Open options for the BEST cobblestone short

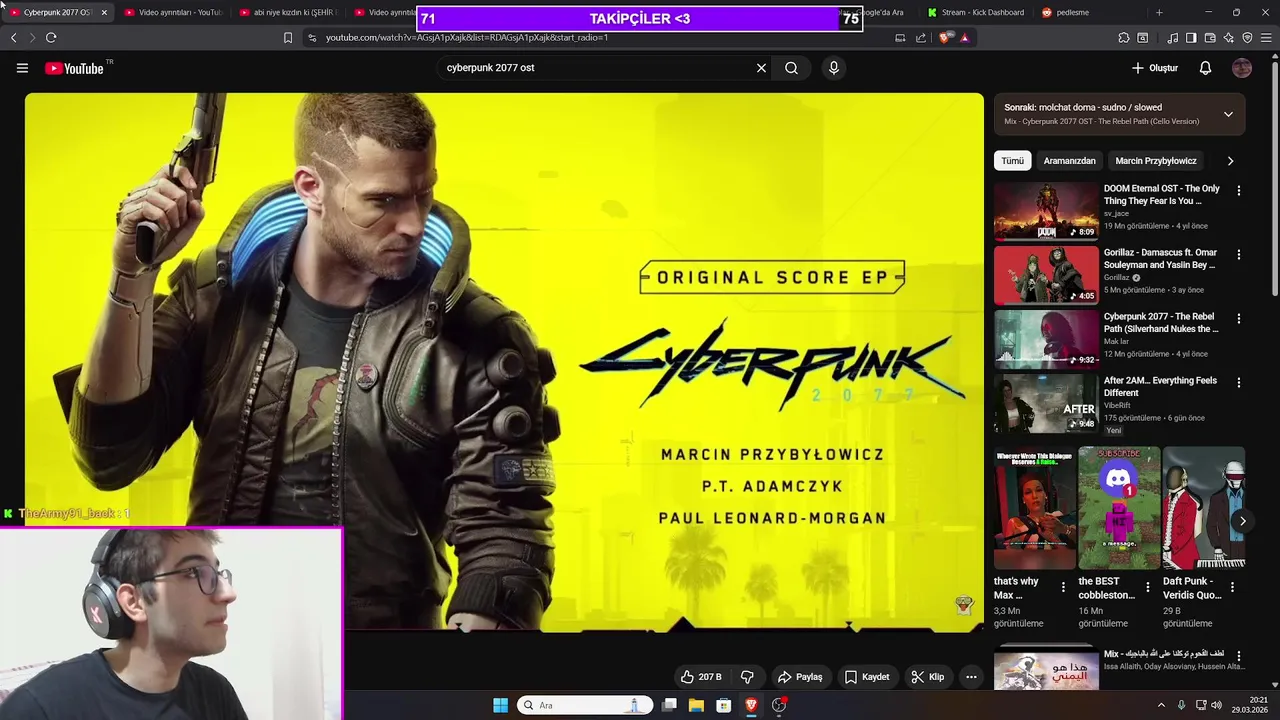coord(1147,587)
